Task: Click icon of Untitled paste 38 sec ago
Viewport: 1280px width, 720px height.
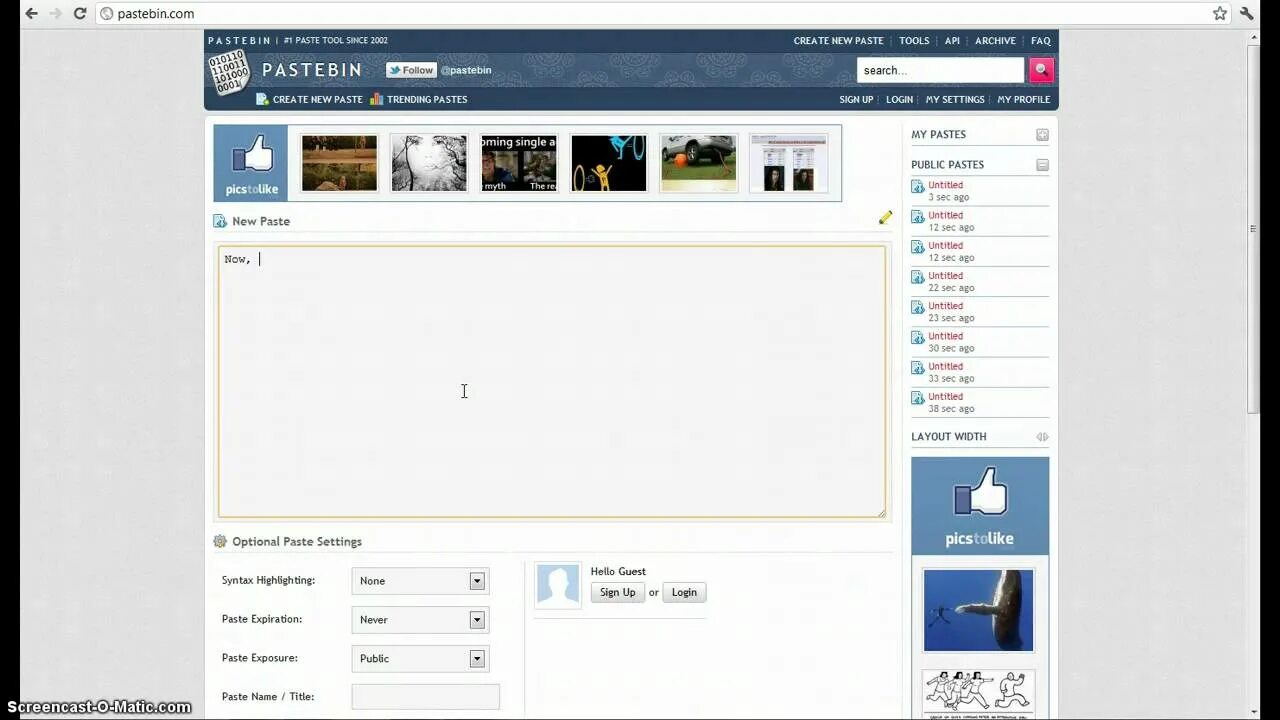Action: tap(917, 398)
